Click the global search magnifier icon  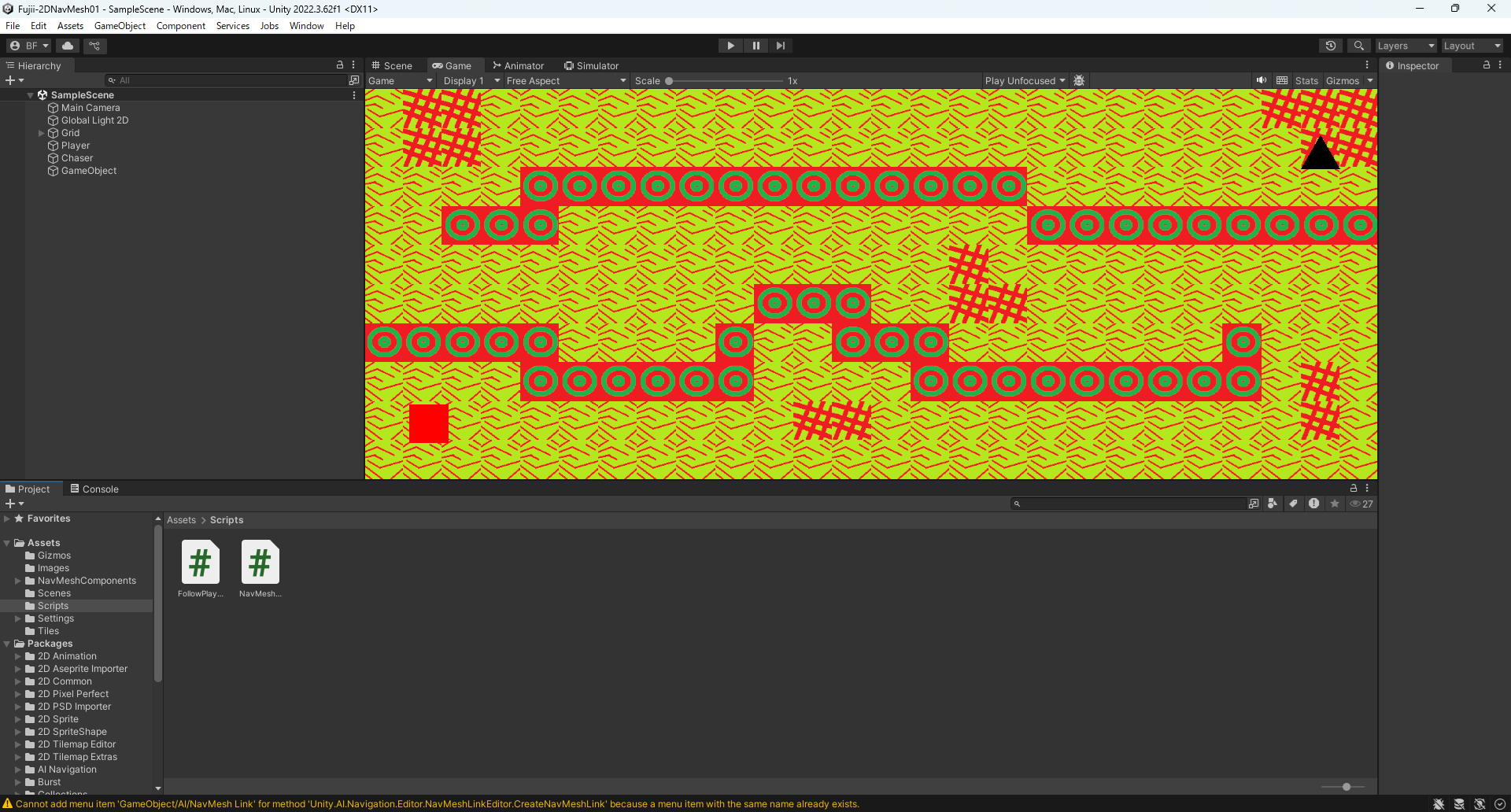pos(1358,46)
